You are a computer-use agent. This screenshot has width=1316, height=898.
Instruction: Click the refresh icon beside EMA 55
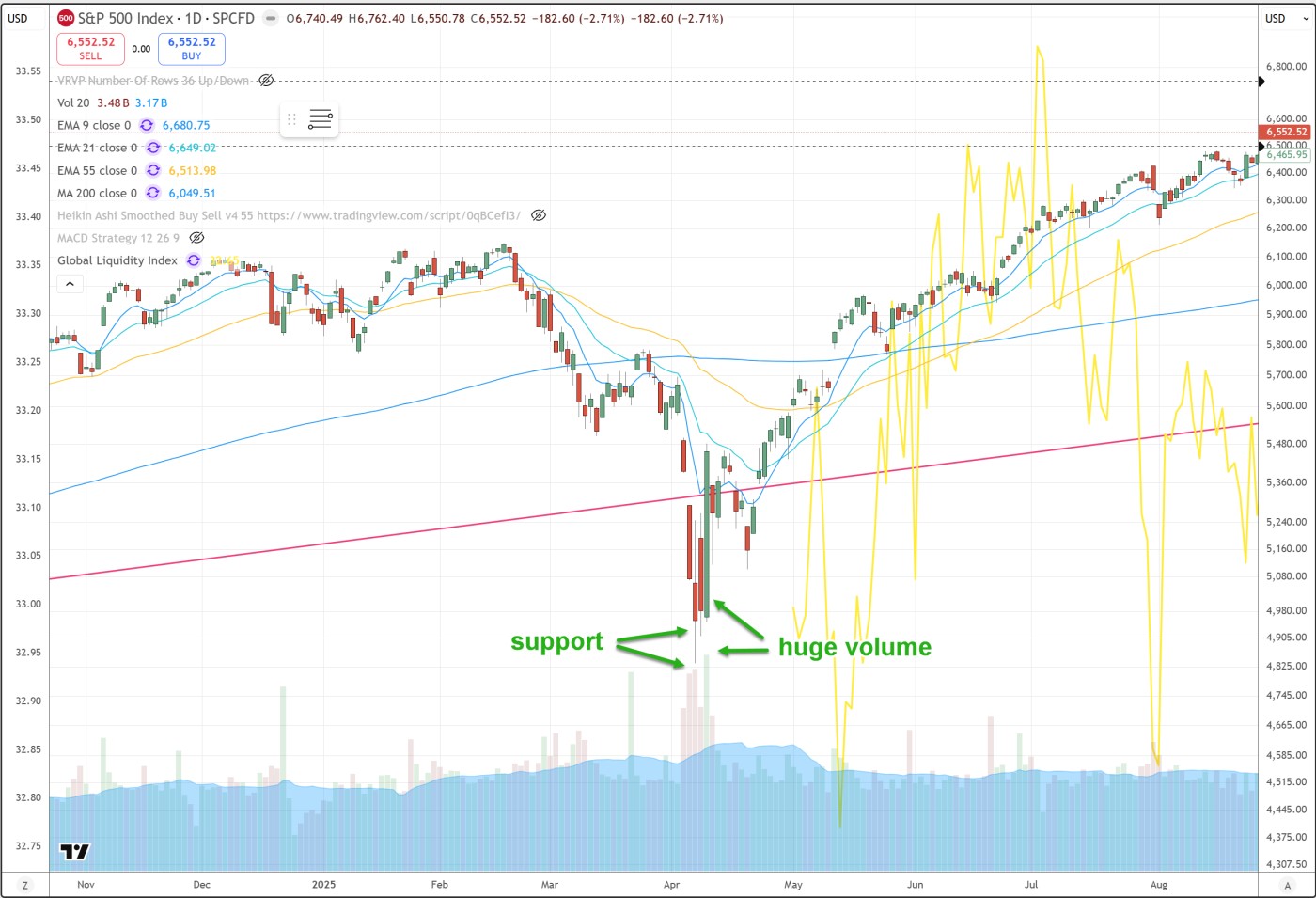[153, 170]
